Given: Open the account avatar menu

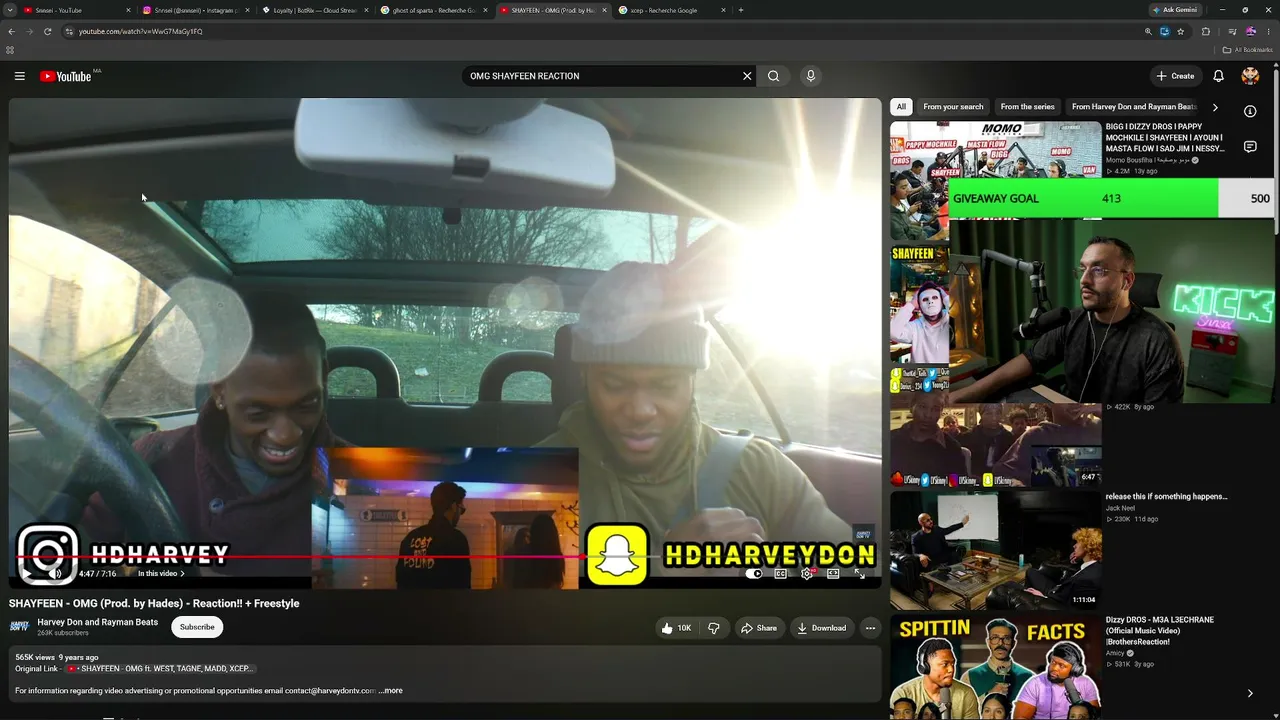Looking at the screenshot, I should (x=1250, y=76).
